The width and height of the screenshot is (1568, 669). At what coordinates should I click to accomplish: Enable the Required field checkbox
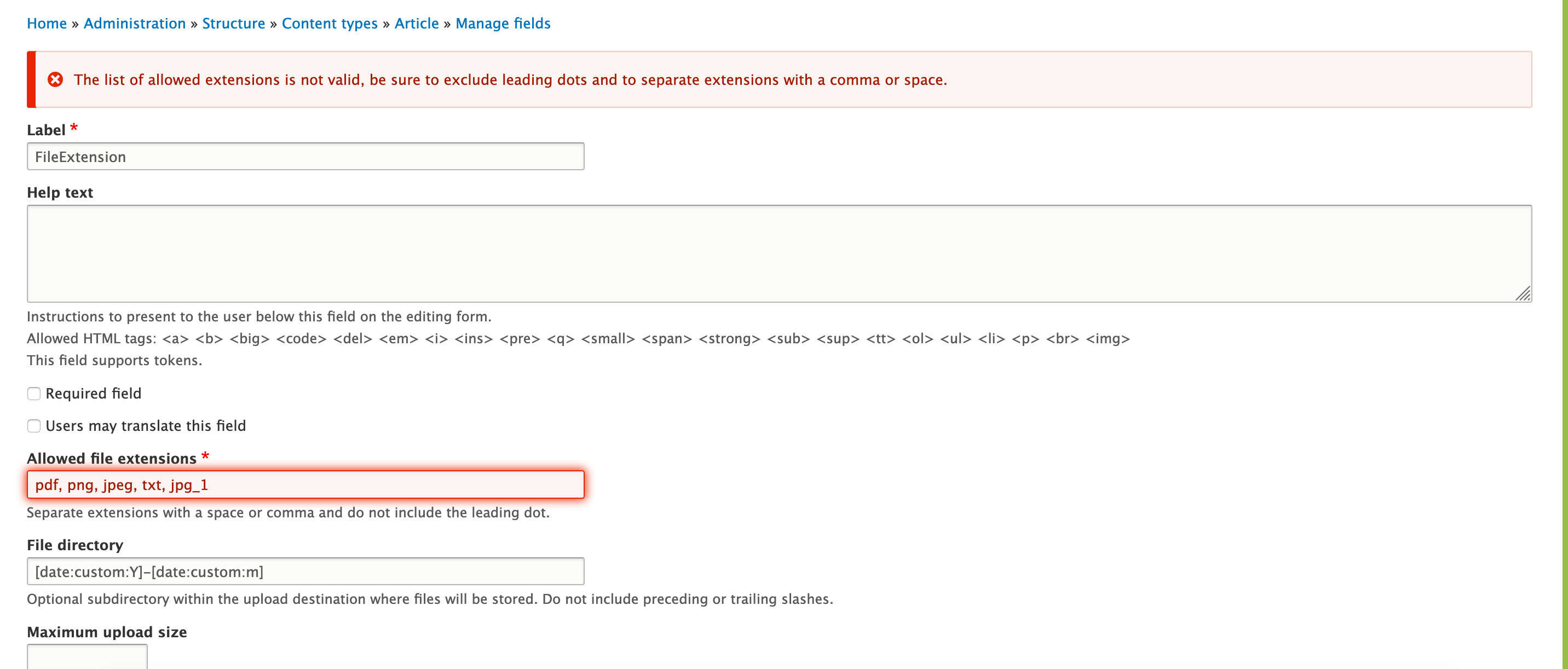tap(33, 393)
